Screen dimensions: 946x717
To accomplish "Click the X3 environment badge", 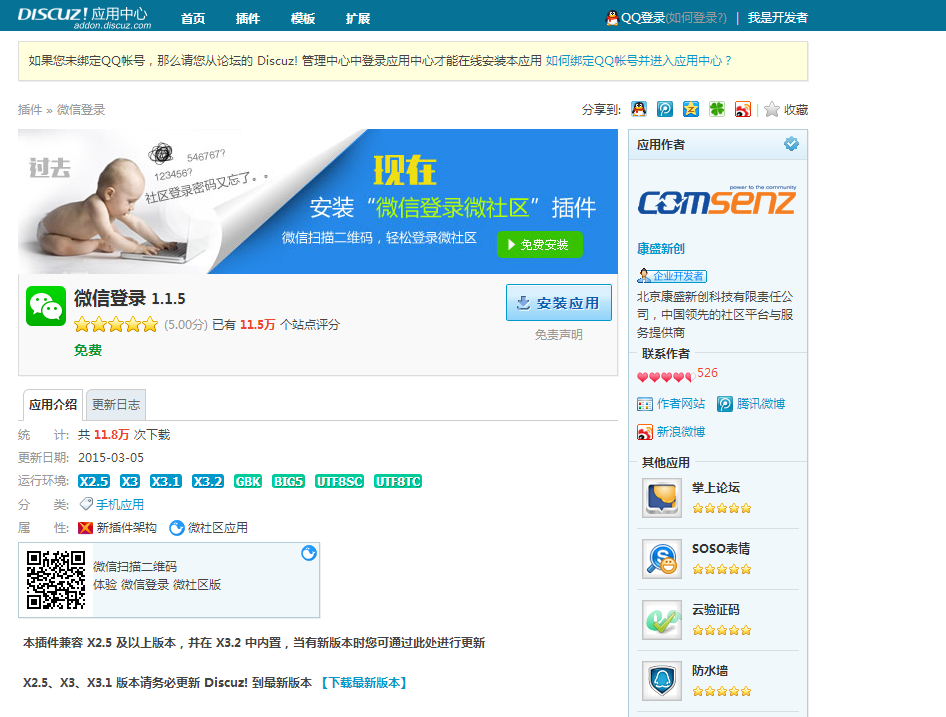I will coord(130,482).
